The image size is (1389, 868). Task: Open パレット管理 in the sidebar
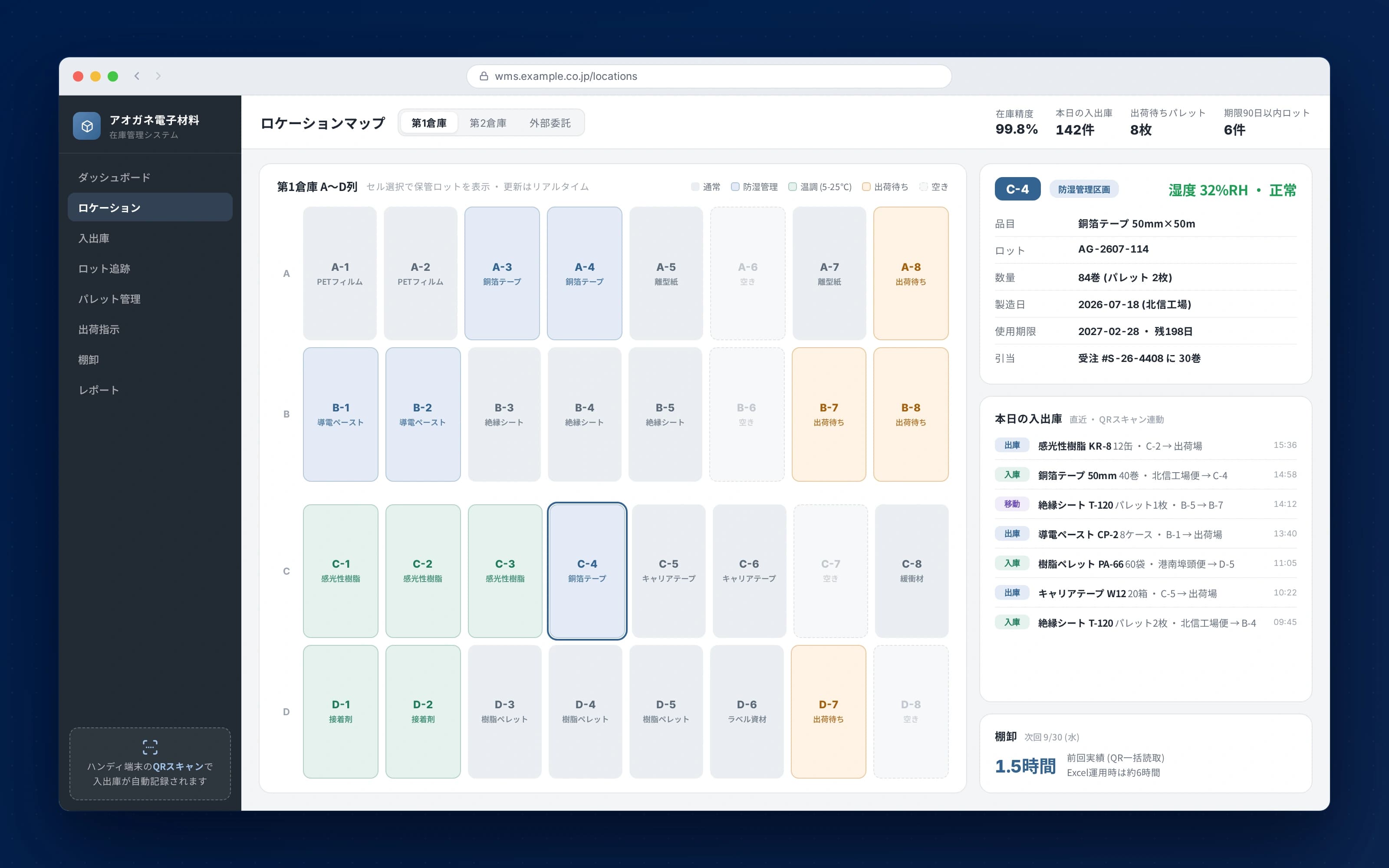tap(150, 299)
